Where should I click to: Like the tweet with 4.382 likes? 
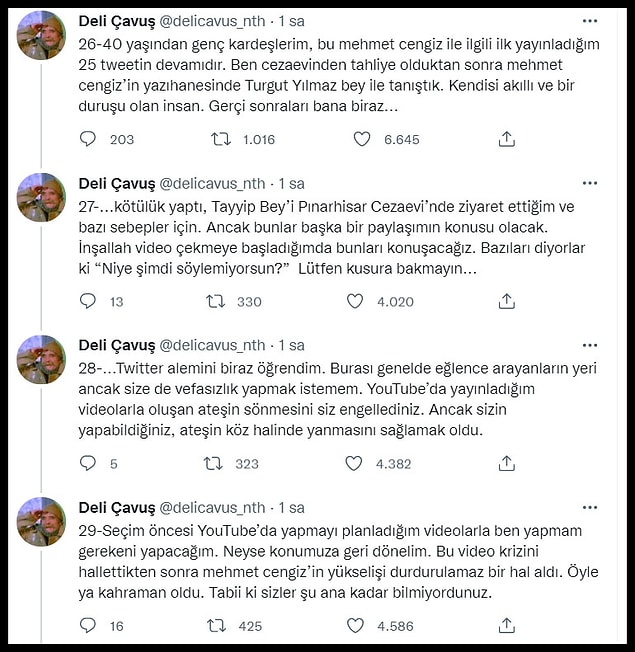tap(354, 463)
